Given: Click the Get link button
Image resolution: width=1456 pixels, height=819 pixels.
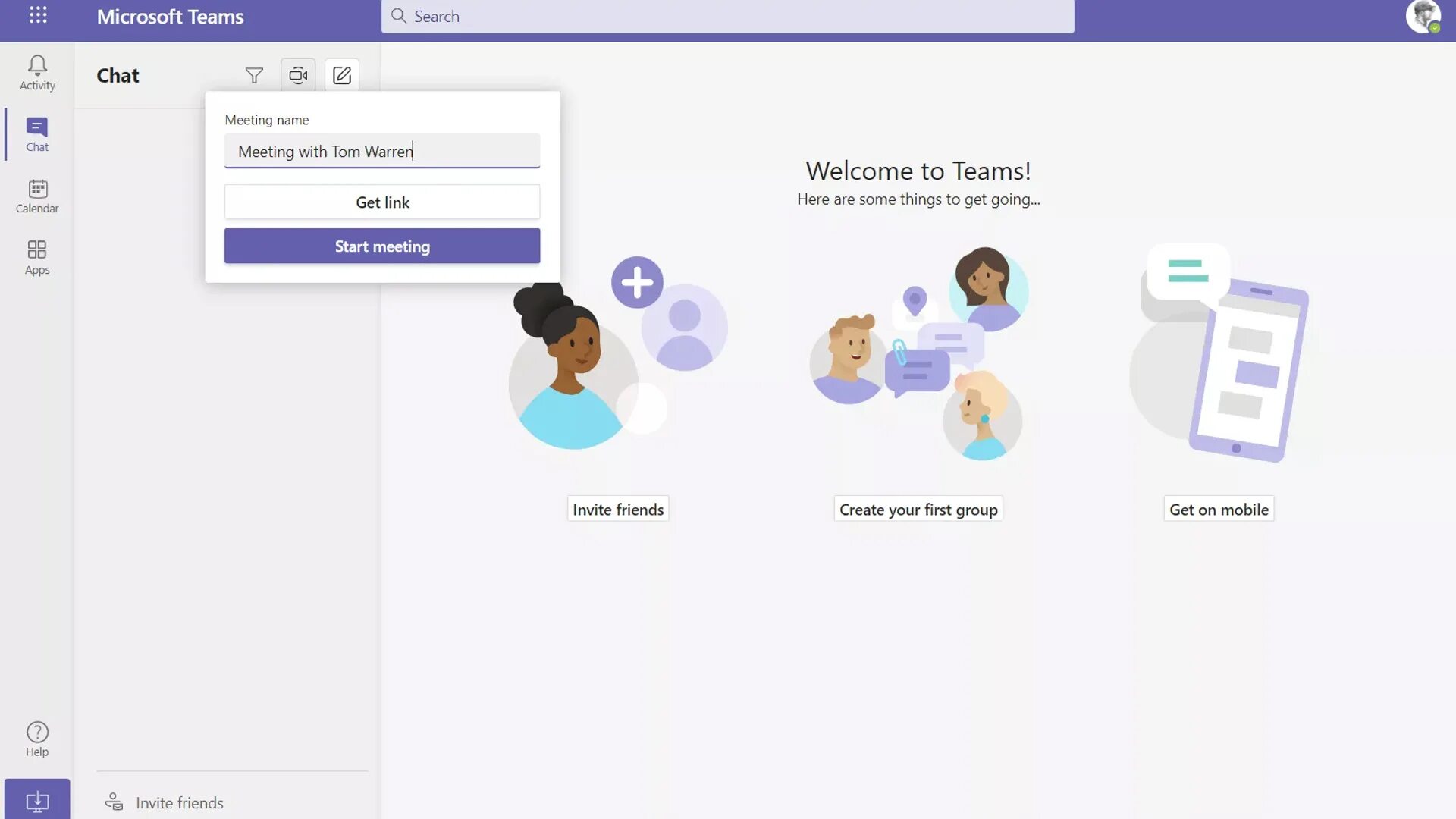Looking at the screenshot, I should tap(382, 201).
